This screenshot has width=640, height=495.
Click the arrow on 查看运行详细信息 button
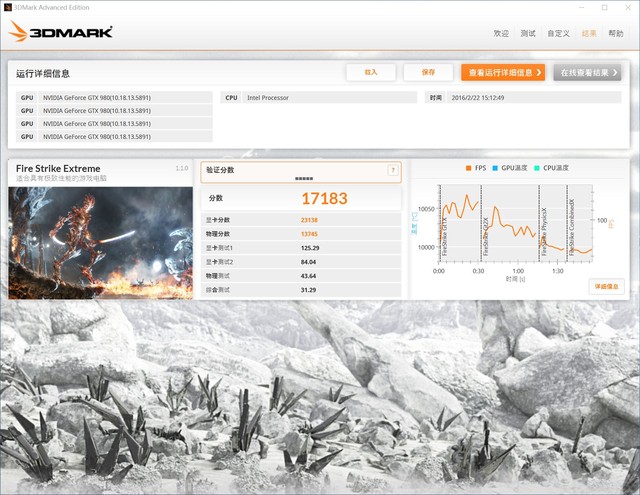click(539, 72)
